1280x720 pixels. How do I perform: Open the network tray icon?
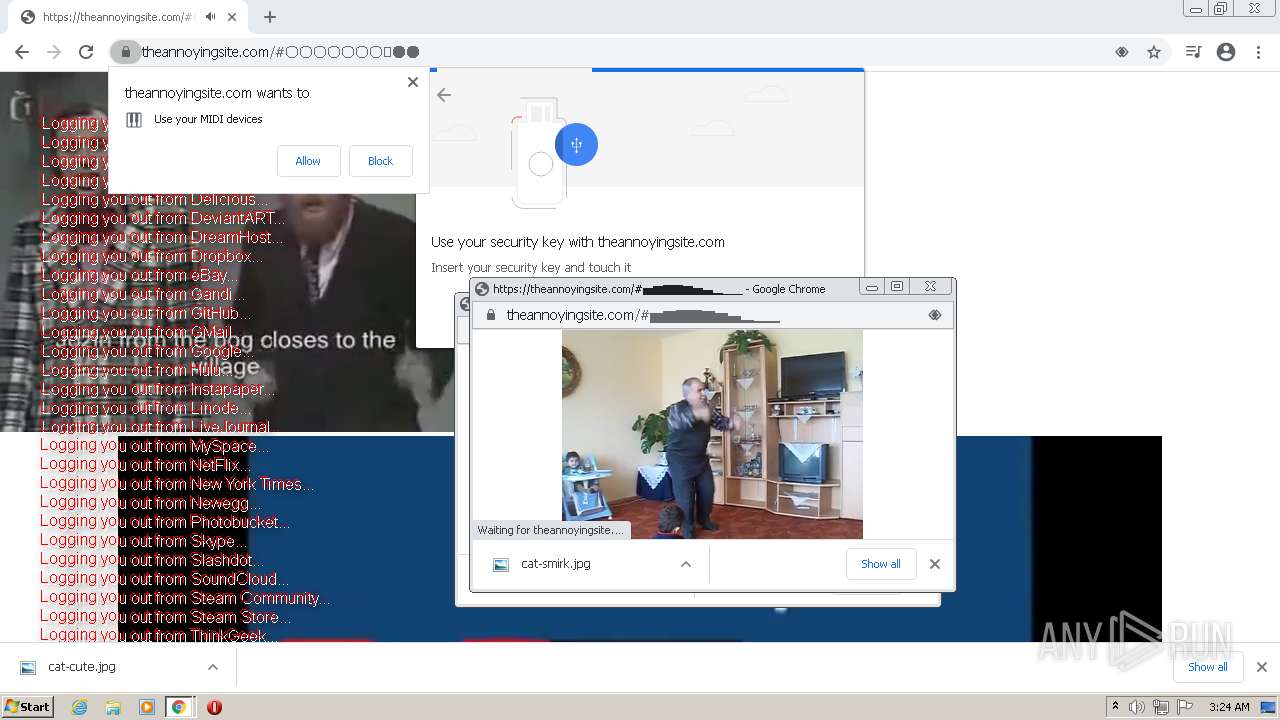click(1161, 707)
